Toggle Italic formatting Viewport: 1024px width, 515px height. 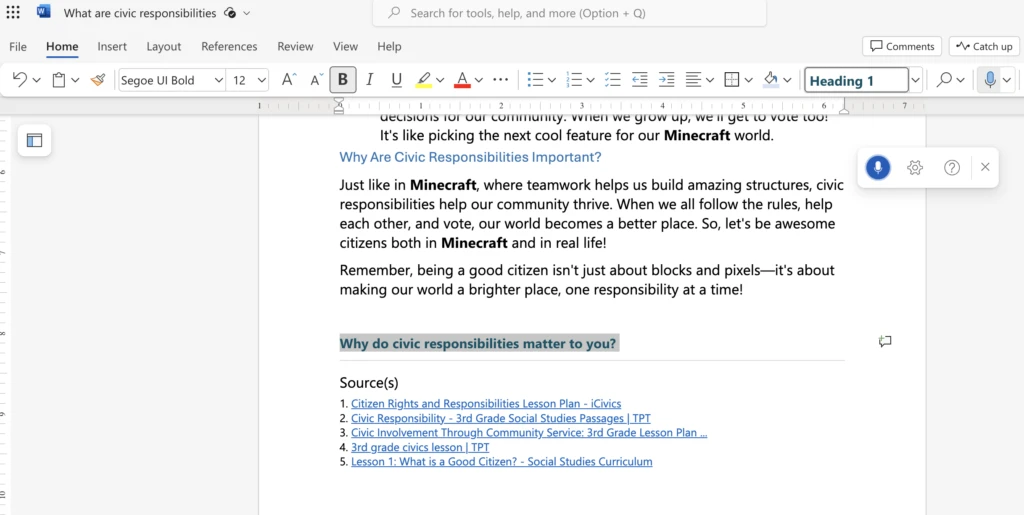pyautogui.click(x=370, y=80)
